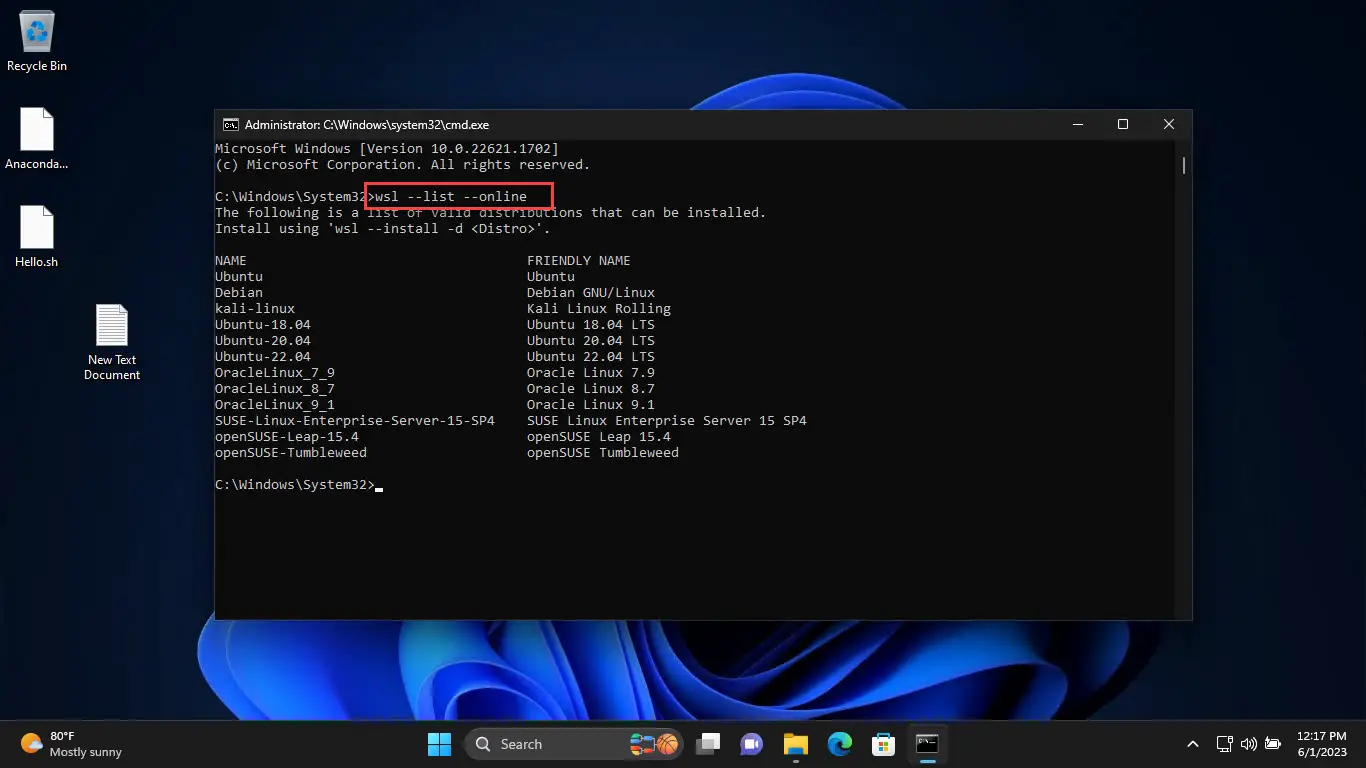Click 'openSUSE-Leap-15.4' in the list
The height and width of the screenshot is (768, 1366).
[x=287, y=437]
